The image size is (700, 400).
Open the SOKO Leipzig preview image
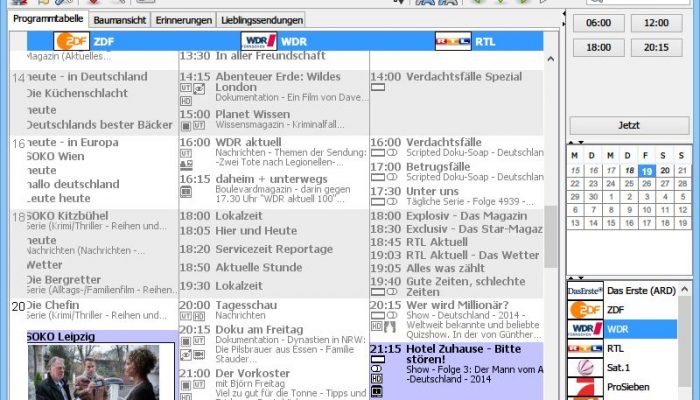pos(93,372)
